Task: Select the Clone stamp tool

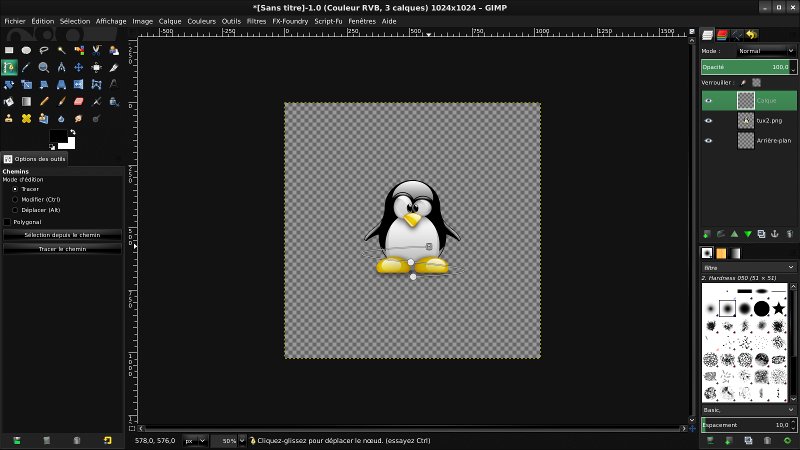Action: pyautogui.click(x=9, y=118)
